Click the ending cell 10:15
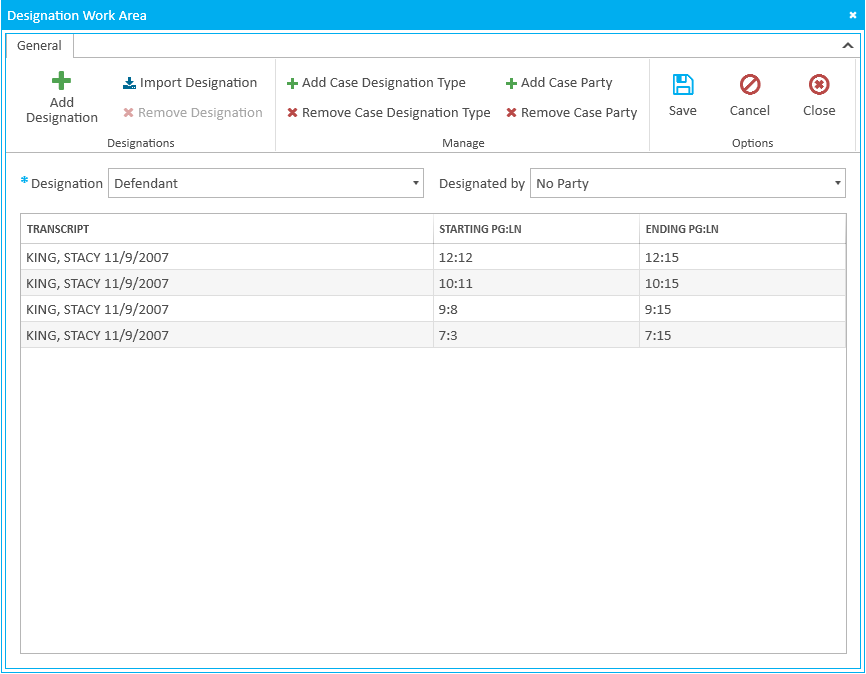This screenshot has height=674, width=866. [x=742, y=283]
